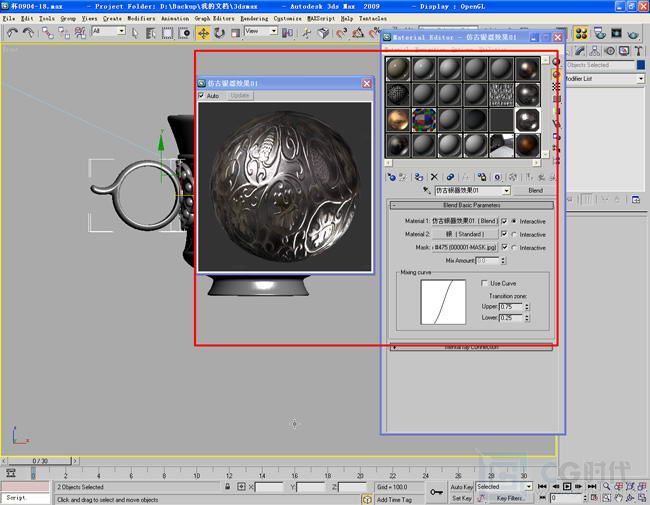Click Use Pivot Point Center icon
650x505 pixels.
click(x=287, y=33)
